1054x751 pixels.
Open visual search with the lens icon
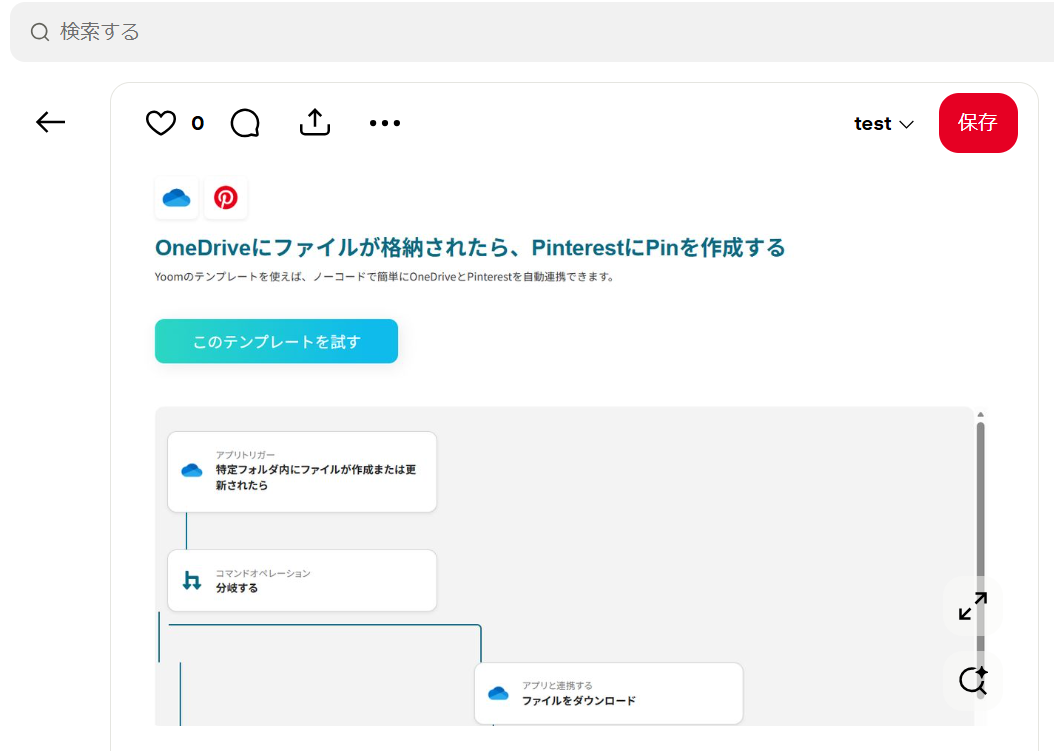[x=973, y=680]
